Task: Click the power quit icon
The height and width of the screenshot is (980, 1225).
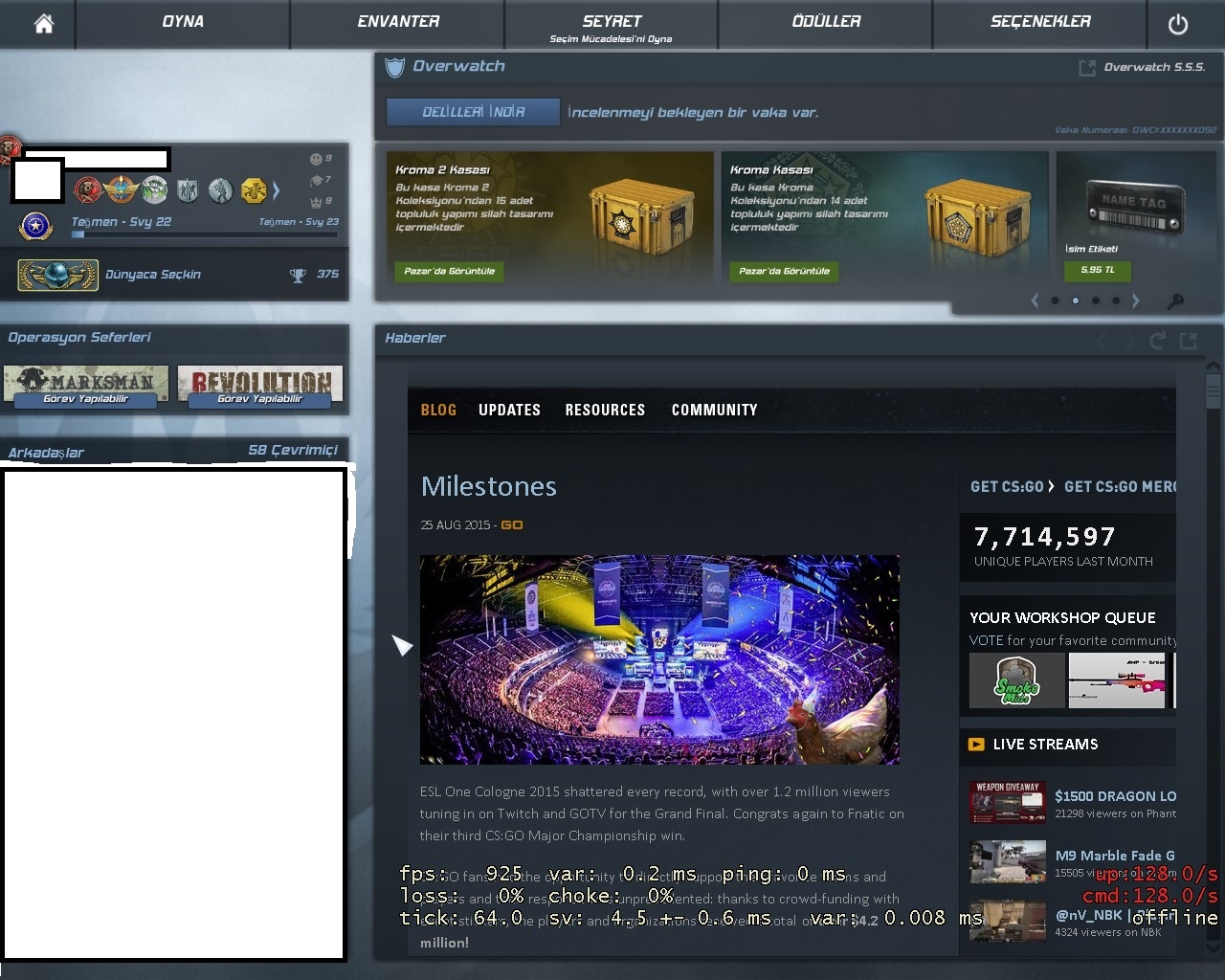Action: click(x=1178, y=24)
